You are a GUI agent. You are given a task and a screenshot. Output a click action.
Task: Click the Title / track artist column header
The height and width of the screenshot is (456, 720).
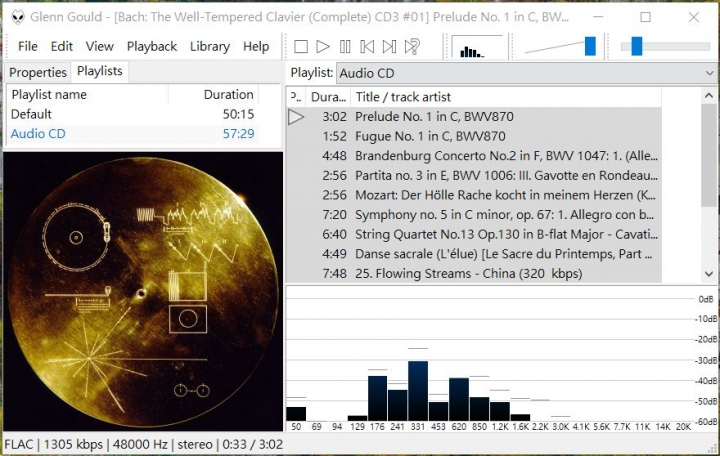click(x=506, y=97)
